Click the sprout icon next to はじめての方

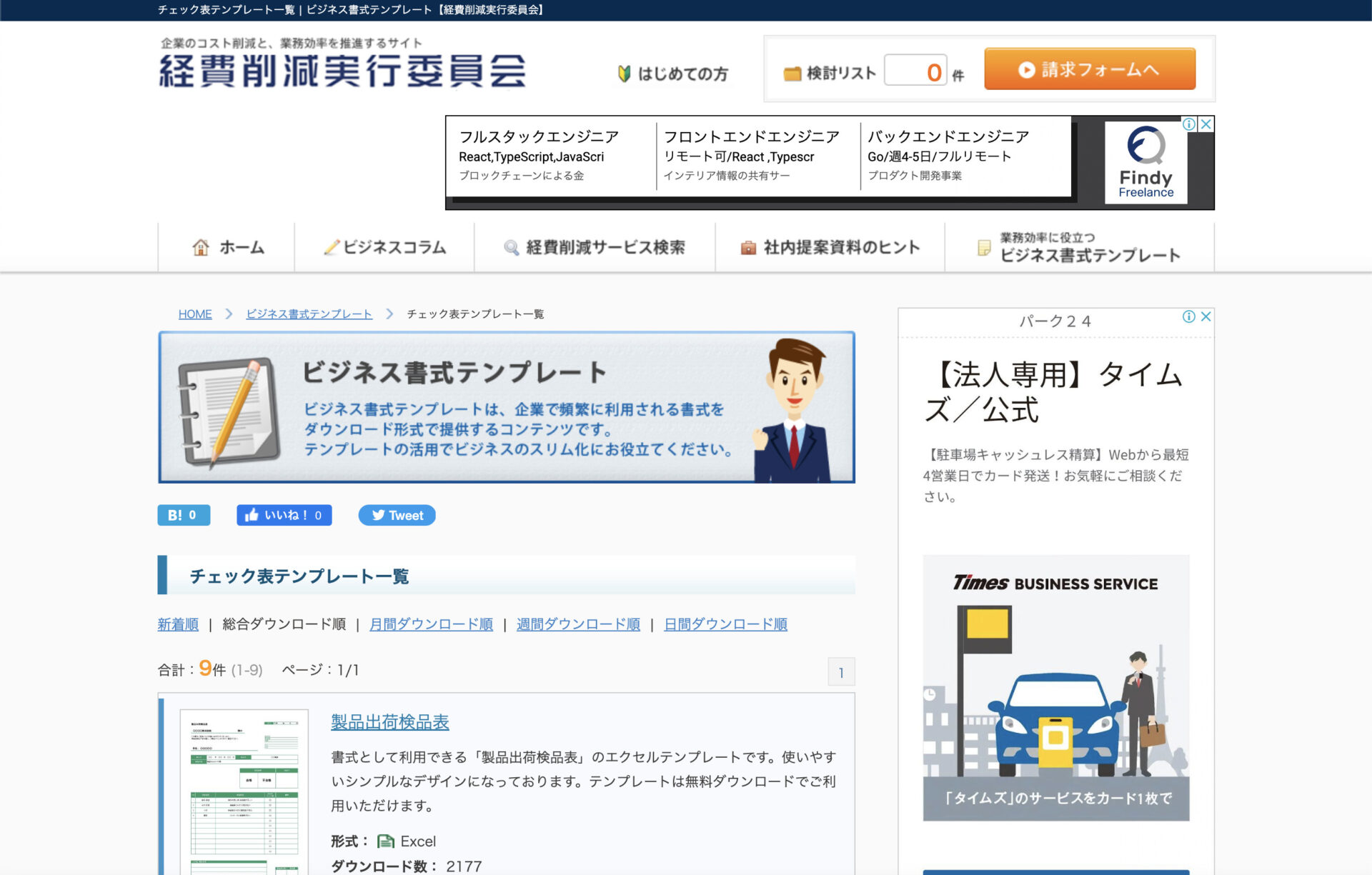click(x=625, y=72)
